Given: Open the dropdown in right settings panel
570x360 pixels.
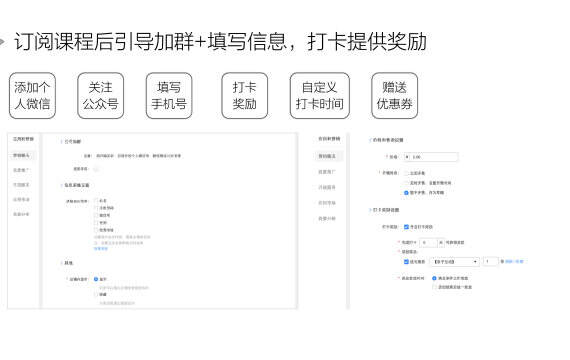Looking at the screenshot, I should [454, 261].
